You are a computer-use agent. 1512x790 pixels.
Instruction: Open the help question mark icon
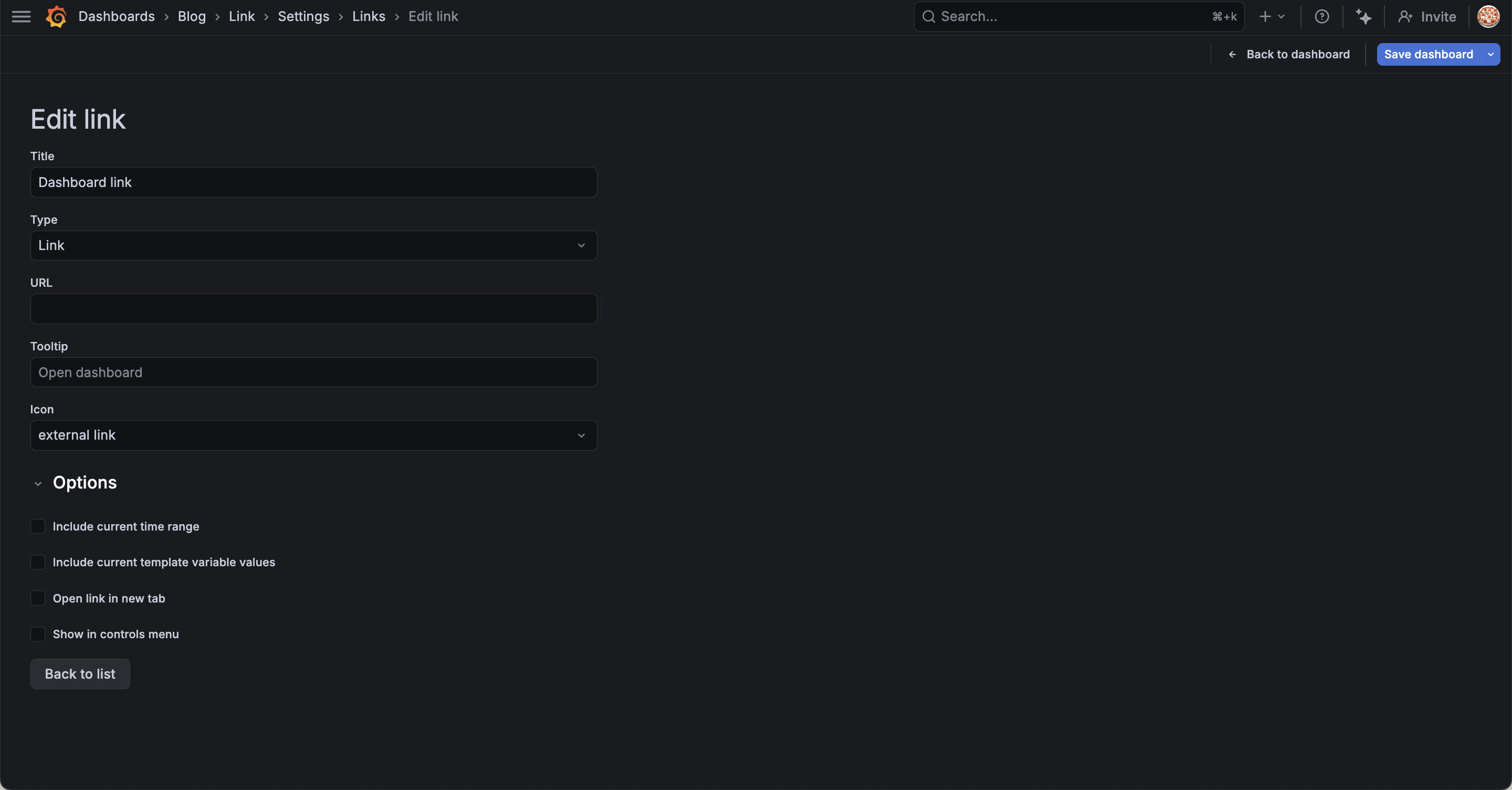tap(1322, 16)
